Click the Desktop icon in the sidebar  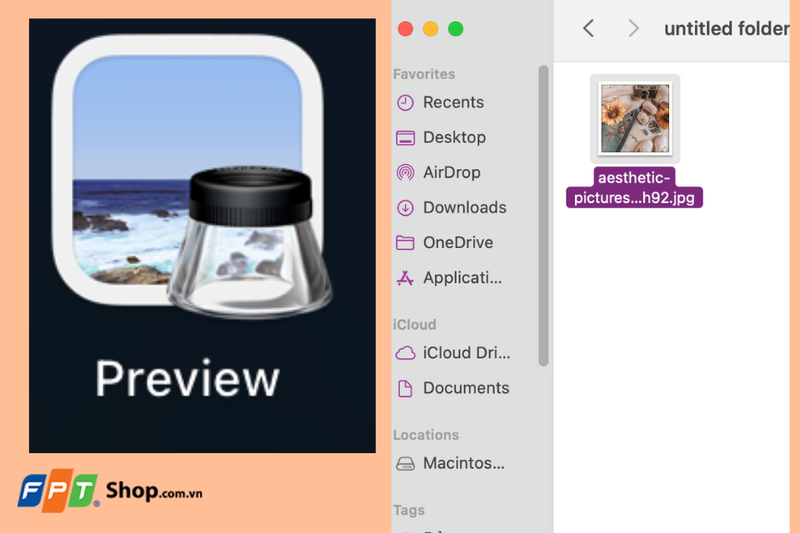pyautogui.click(x=406, y=138)
